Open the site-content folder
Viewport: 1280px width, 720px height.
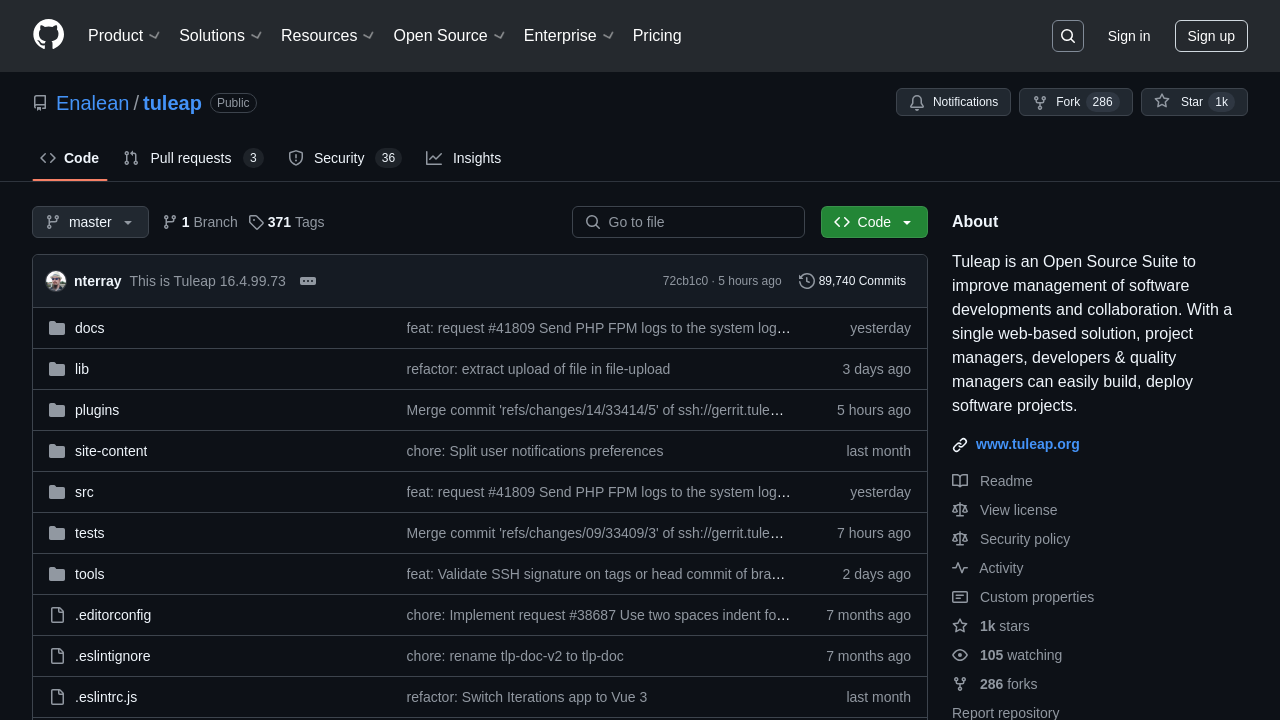tap(111, 451)
